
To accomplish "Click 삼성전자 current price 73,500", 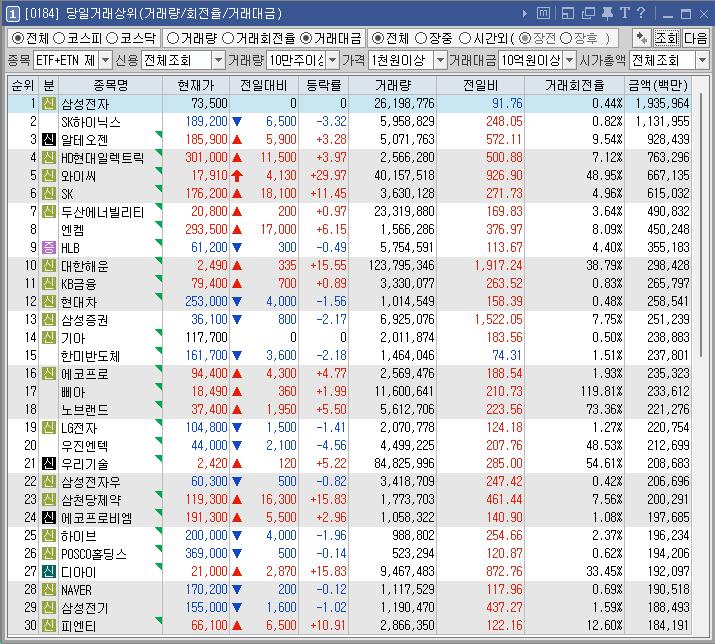I will pos(209,104).
